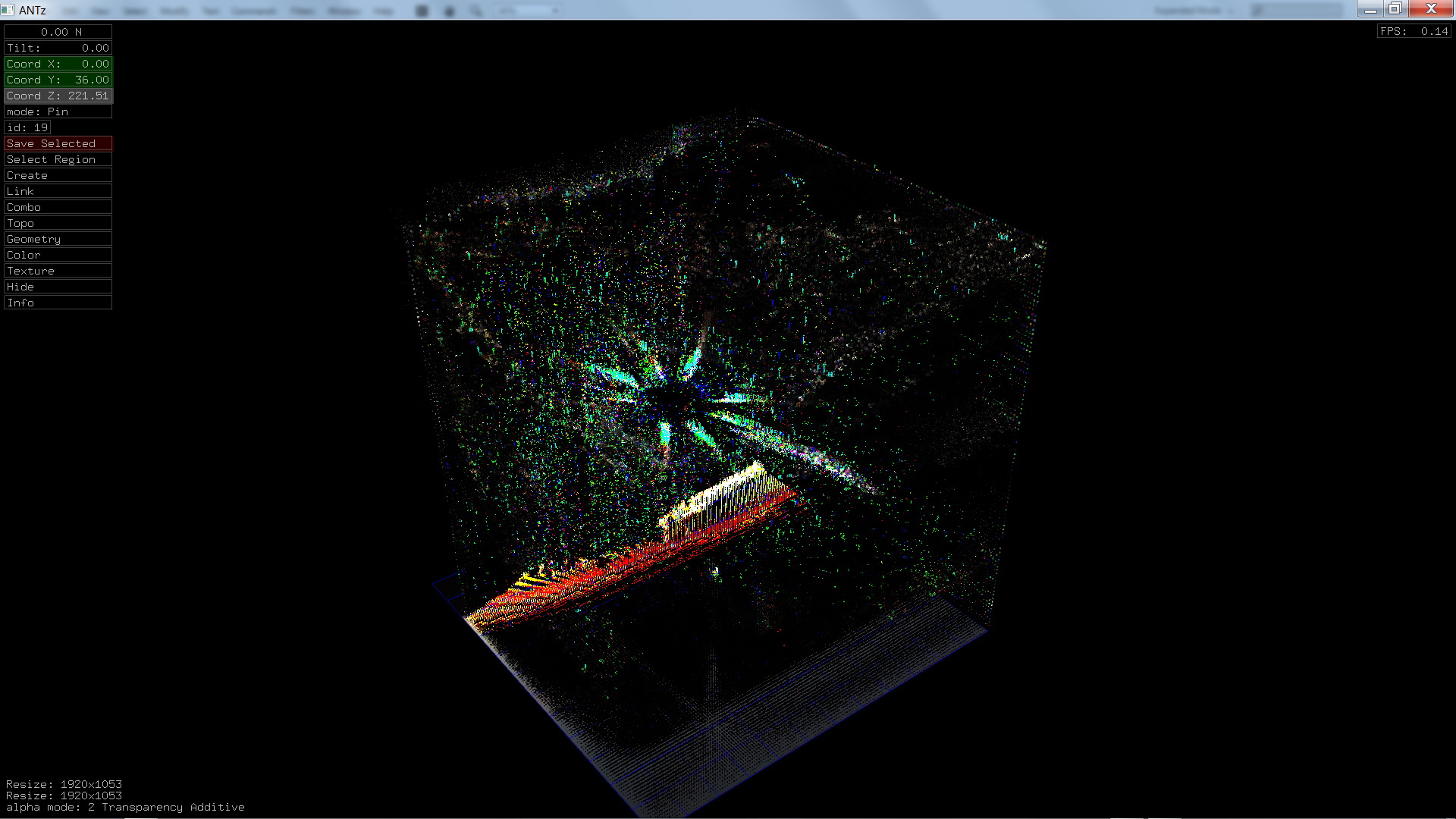Expand the Geometry option

tap(58, 239)
